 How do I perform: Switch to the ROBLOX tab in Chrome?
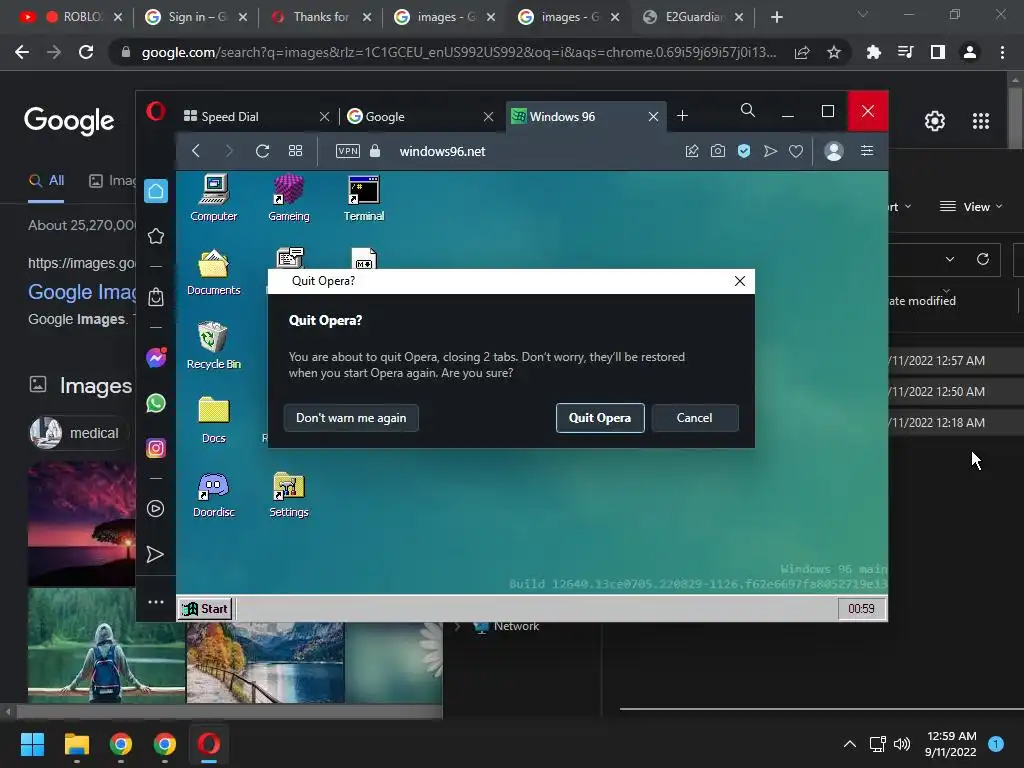71,17
